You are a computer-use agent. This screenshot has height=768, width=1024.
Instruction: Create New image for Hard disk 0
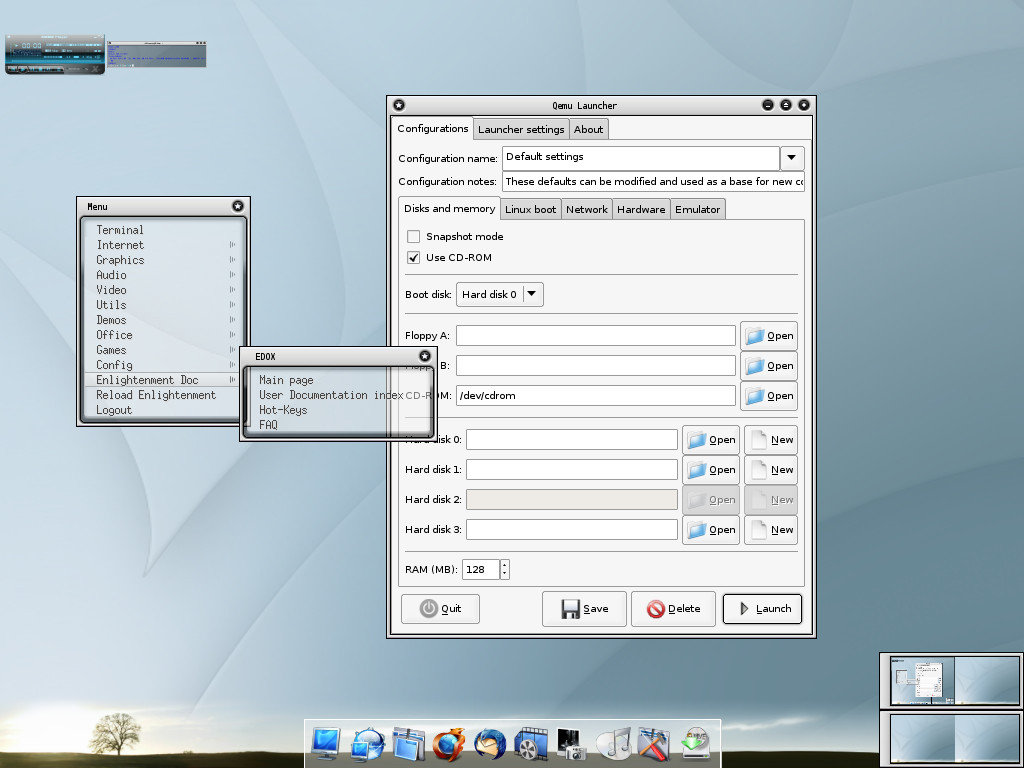pyautogui.click(x=771, y=440)
